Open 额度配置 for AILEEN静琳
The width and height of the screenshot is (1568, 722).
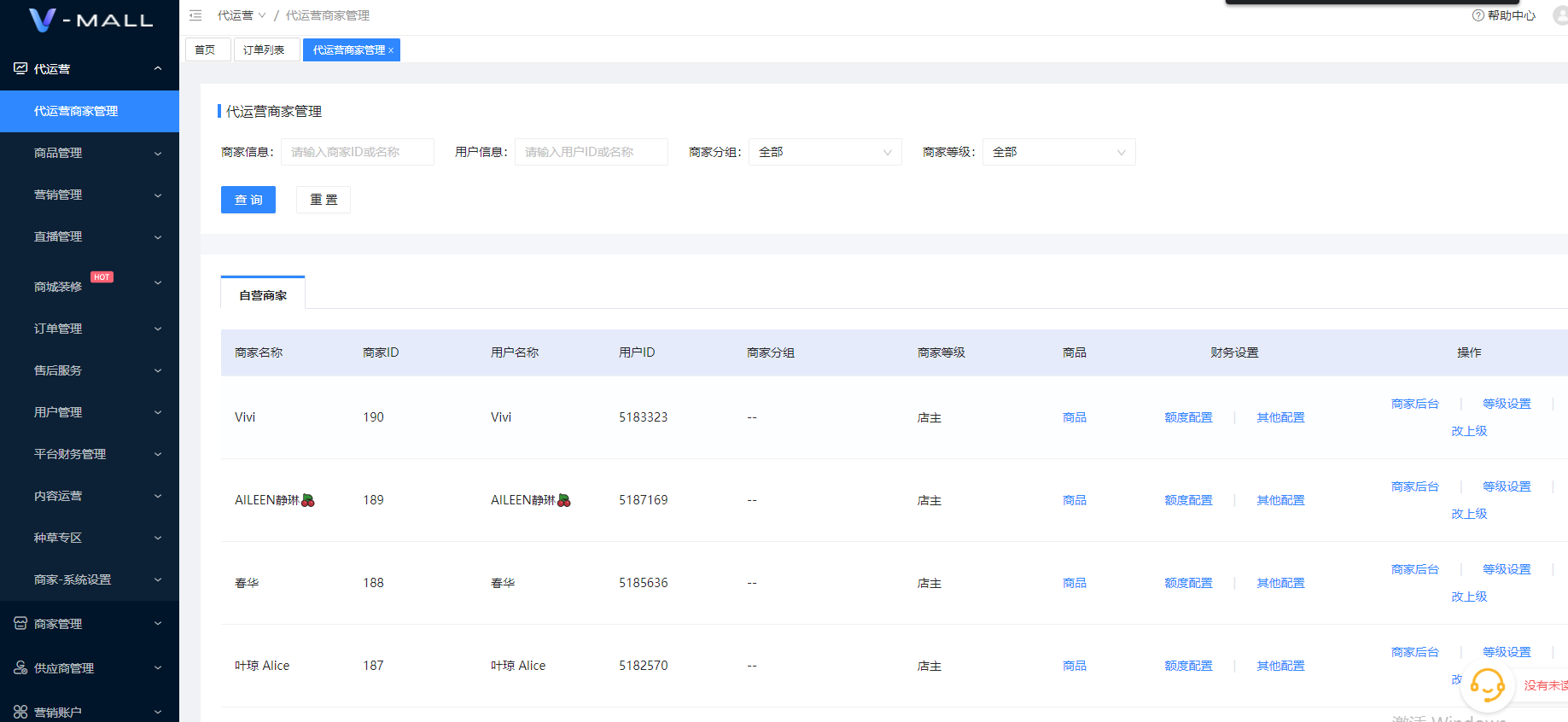tap(1188, 500)
